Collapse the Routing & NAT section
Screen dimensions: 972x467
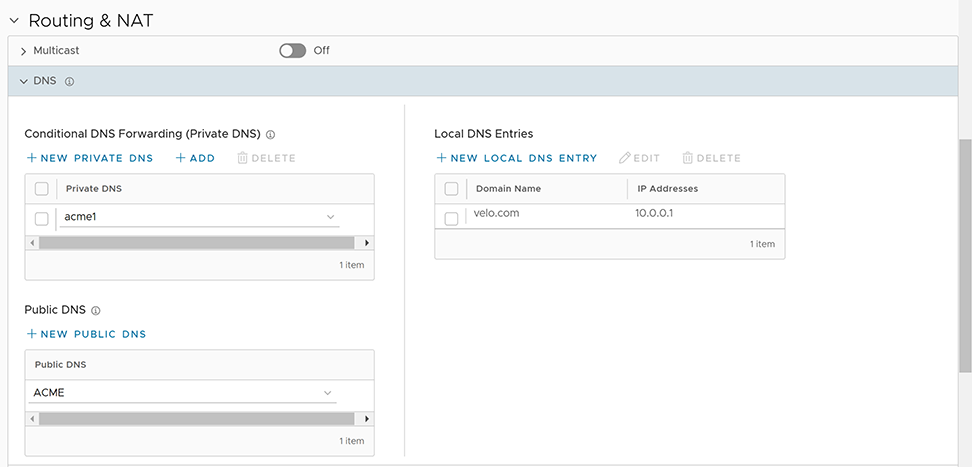[14, 20]
